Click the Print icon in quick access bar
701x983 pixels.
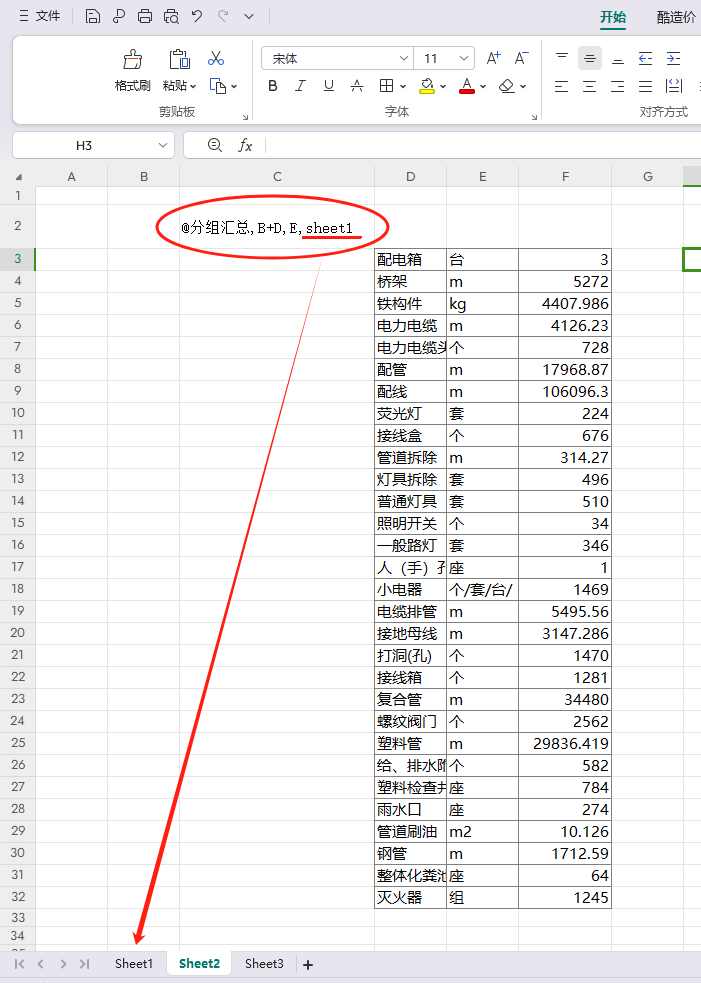point(145,16)
